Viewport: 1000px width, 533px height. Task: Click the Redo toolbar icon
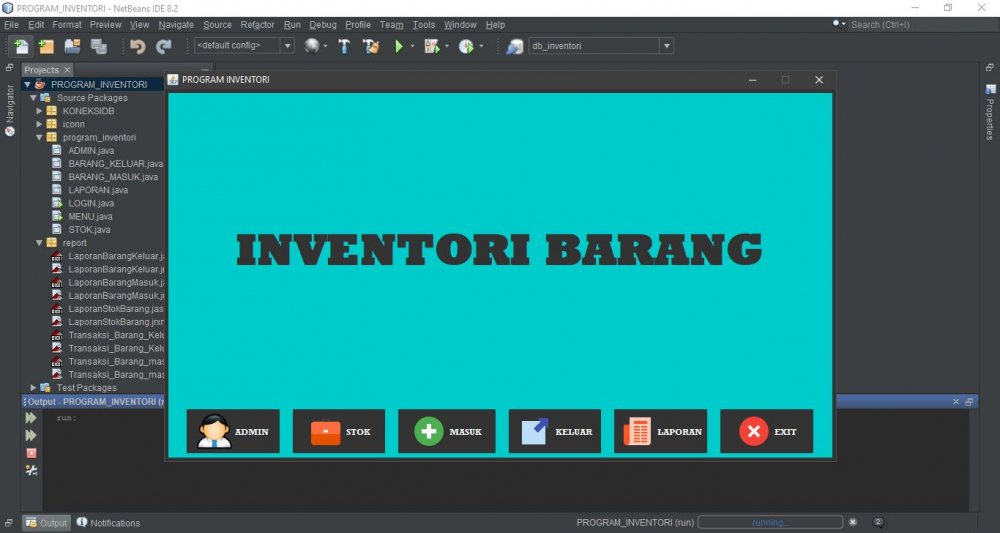pos(163,46)
